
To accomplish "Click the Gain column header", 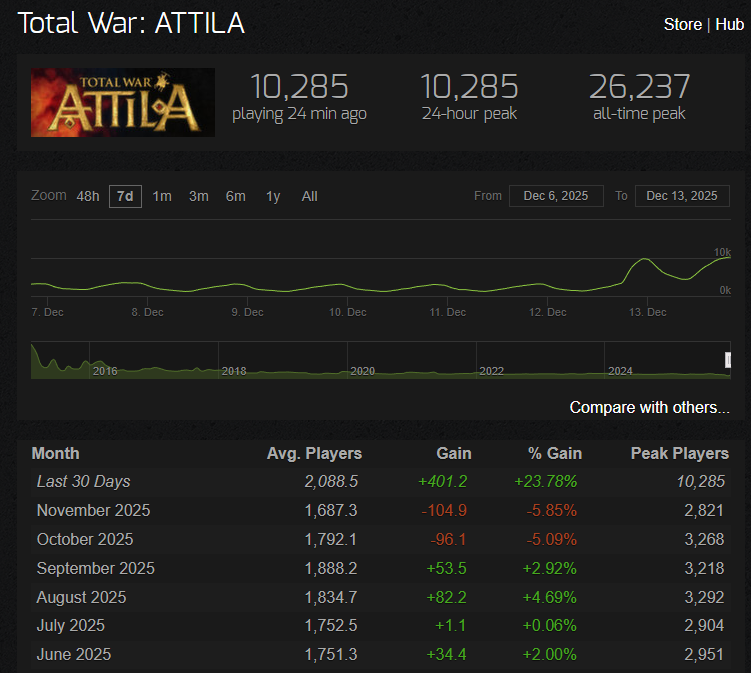I will (454, 454).
